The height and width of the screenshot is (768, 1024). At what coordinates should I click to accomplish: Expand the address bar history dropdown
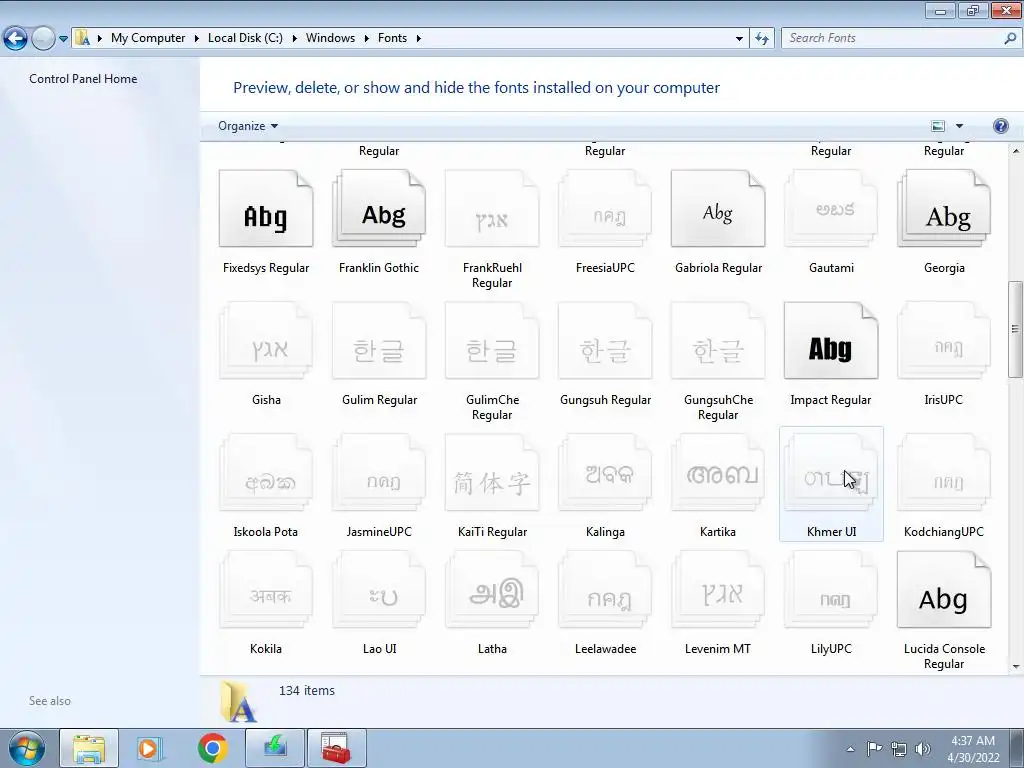[739, 39]
